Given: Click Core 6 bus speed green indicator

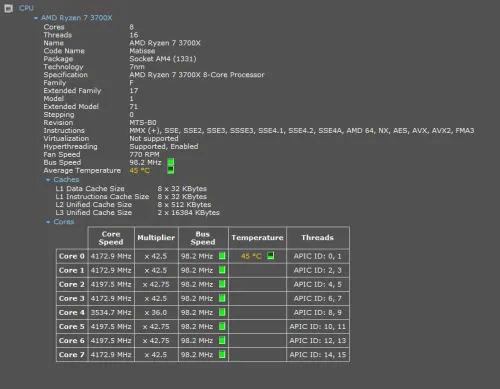Looking at the screenshot, I should coord(222,340).
